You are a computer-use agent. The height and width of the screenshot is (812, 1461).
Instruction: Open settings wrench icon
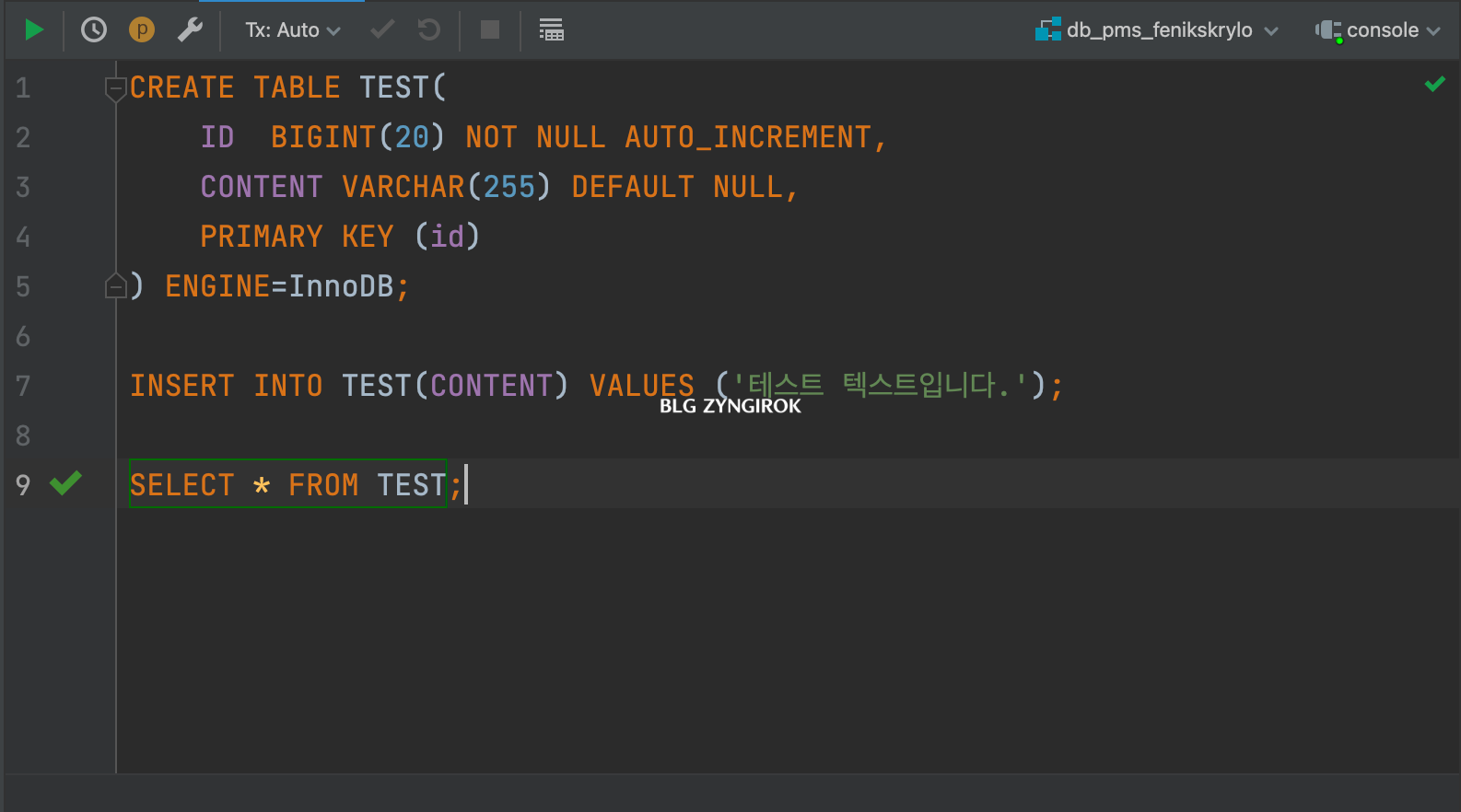tap(190, 30)
